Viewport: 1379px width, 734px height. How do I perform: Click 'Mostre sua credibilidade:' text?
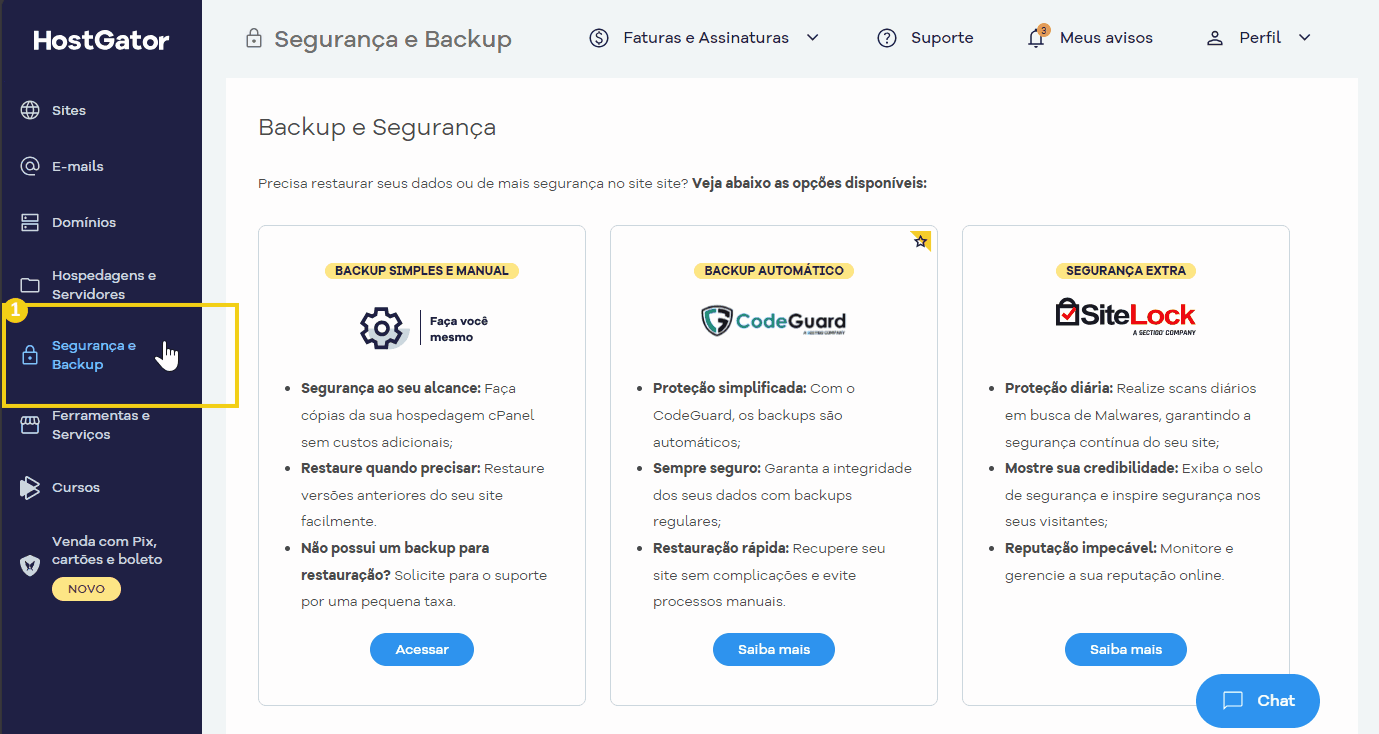[x=1091, y=468]
